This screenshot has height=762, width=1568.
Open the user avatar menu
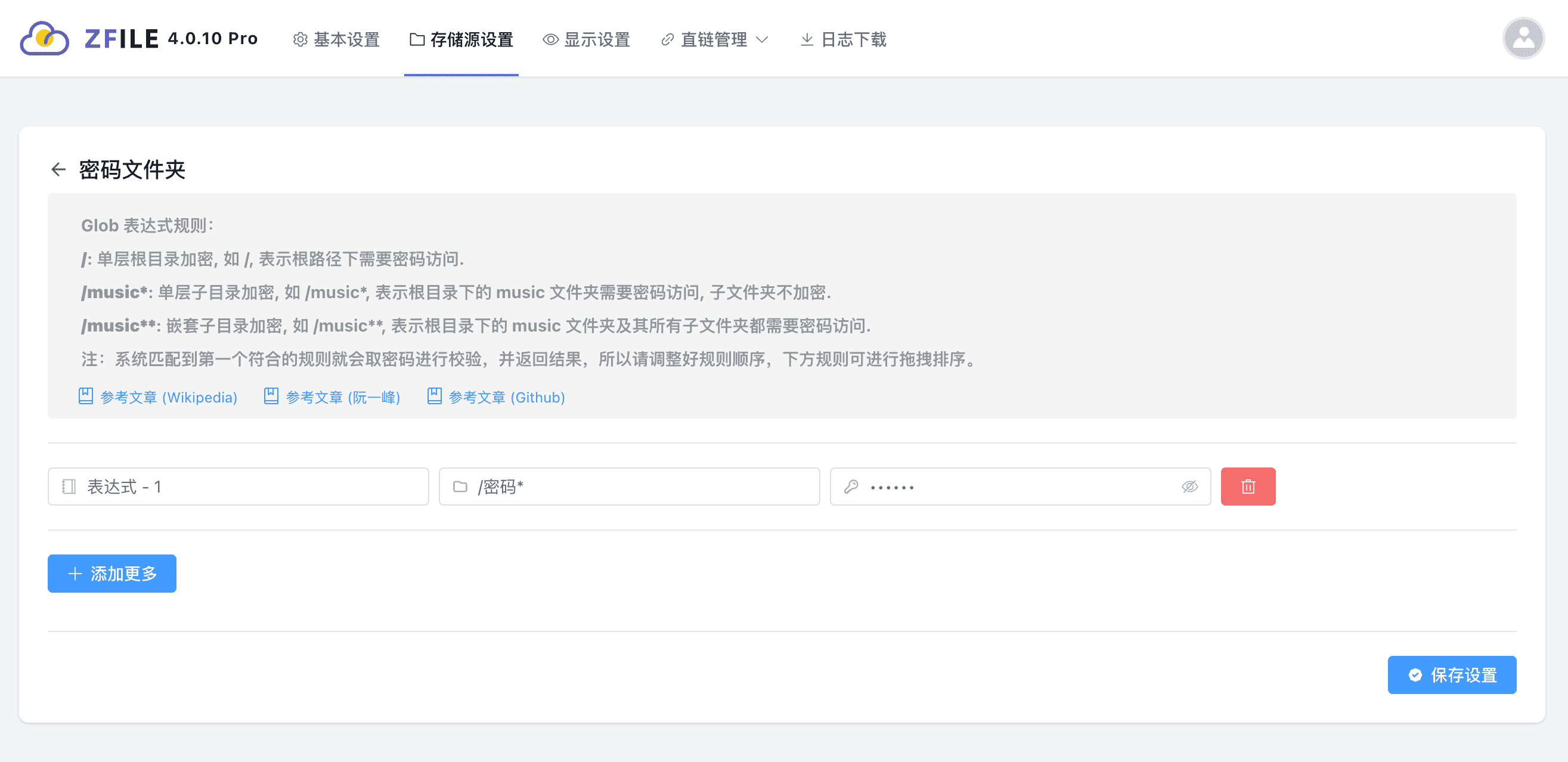1522,39
